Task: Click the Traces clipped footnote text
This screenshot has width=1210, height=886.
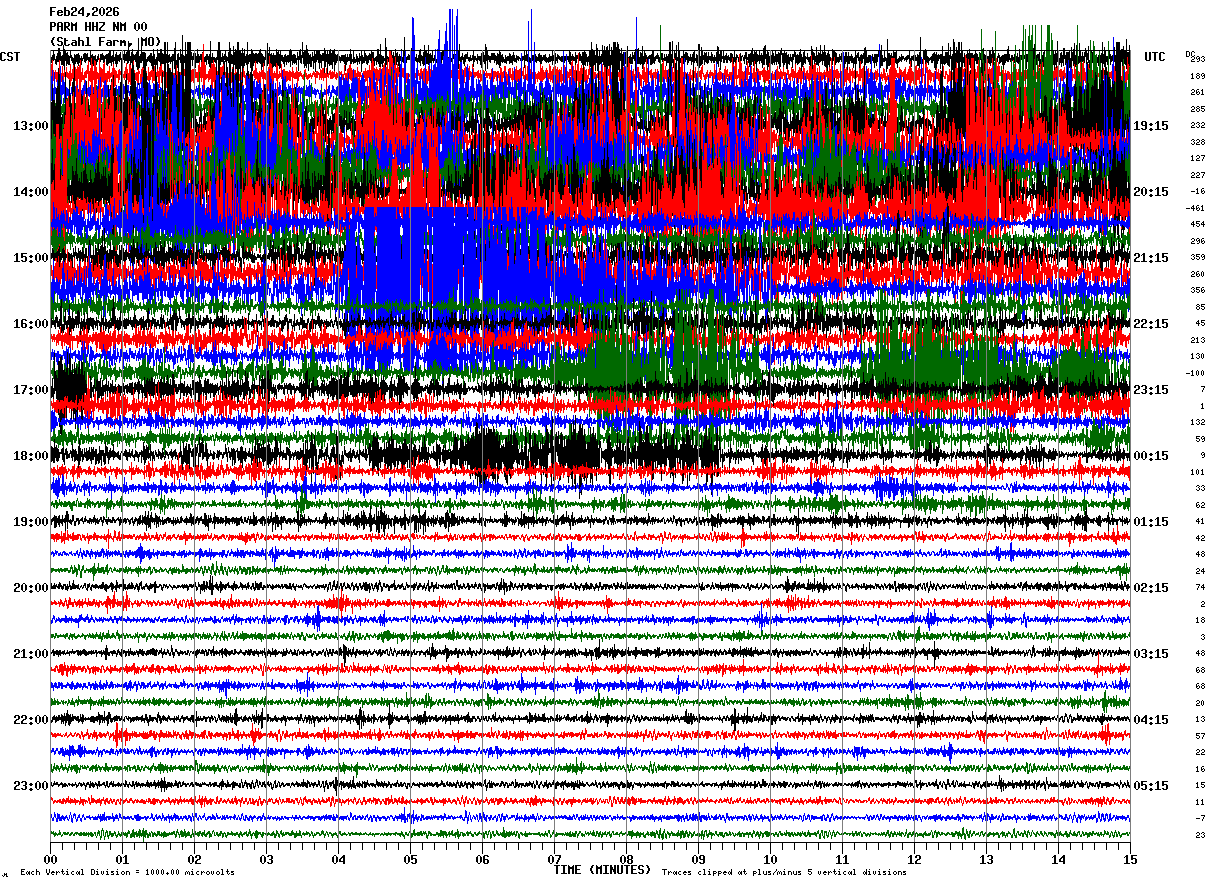Action: pos(784,873)
